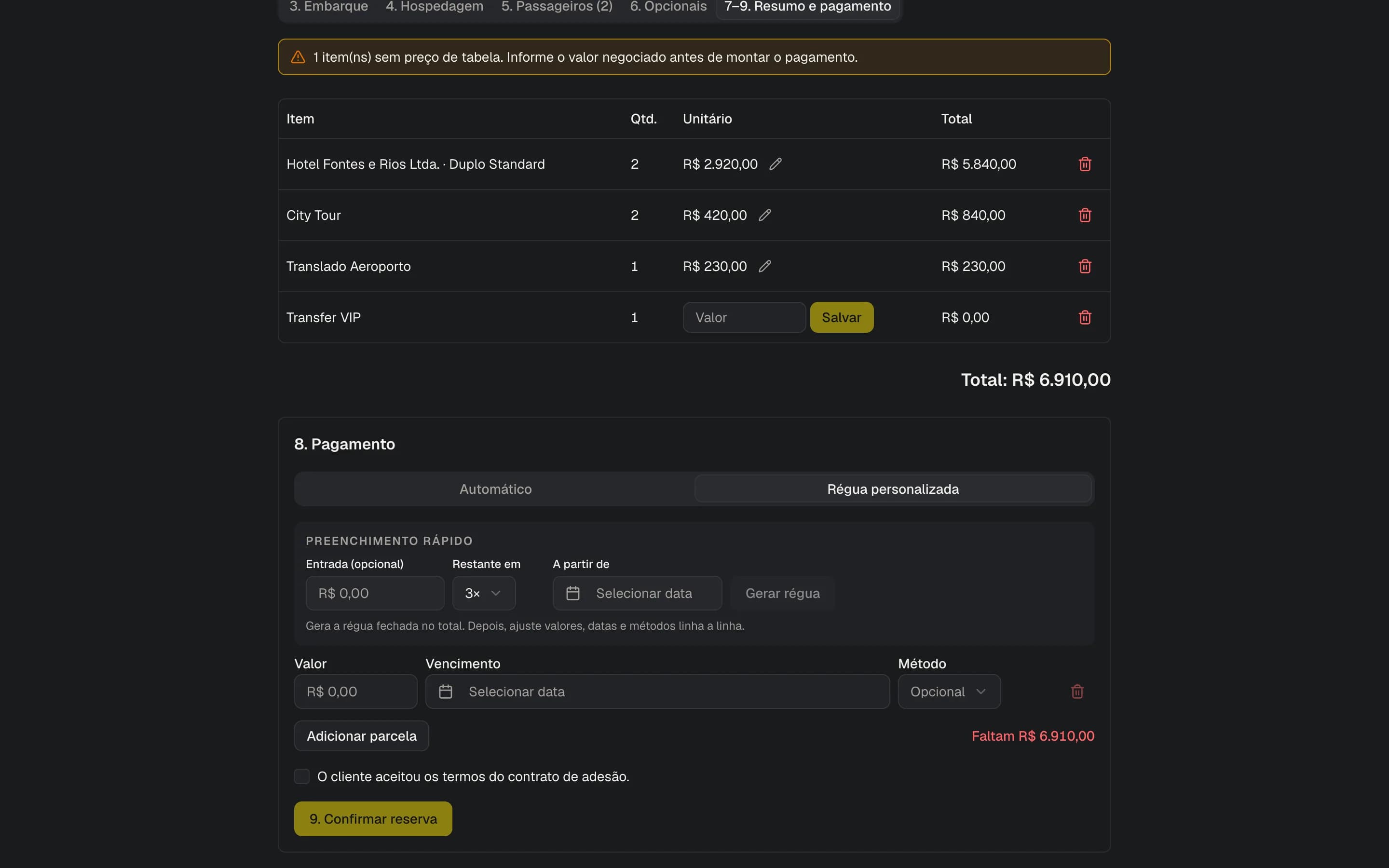The height and width of the screenshot is (868, 1389).
Task: Click Gerar régua button
Action: pyautogui.click(x=782, y=593)
